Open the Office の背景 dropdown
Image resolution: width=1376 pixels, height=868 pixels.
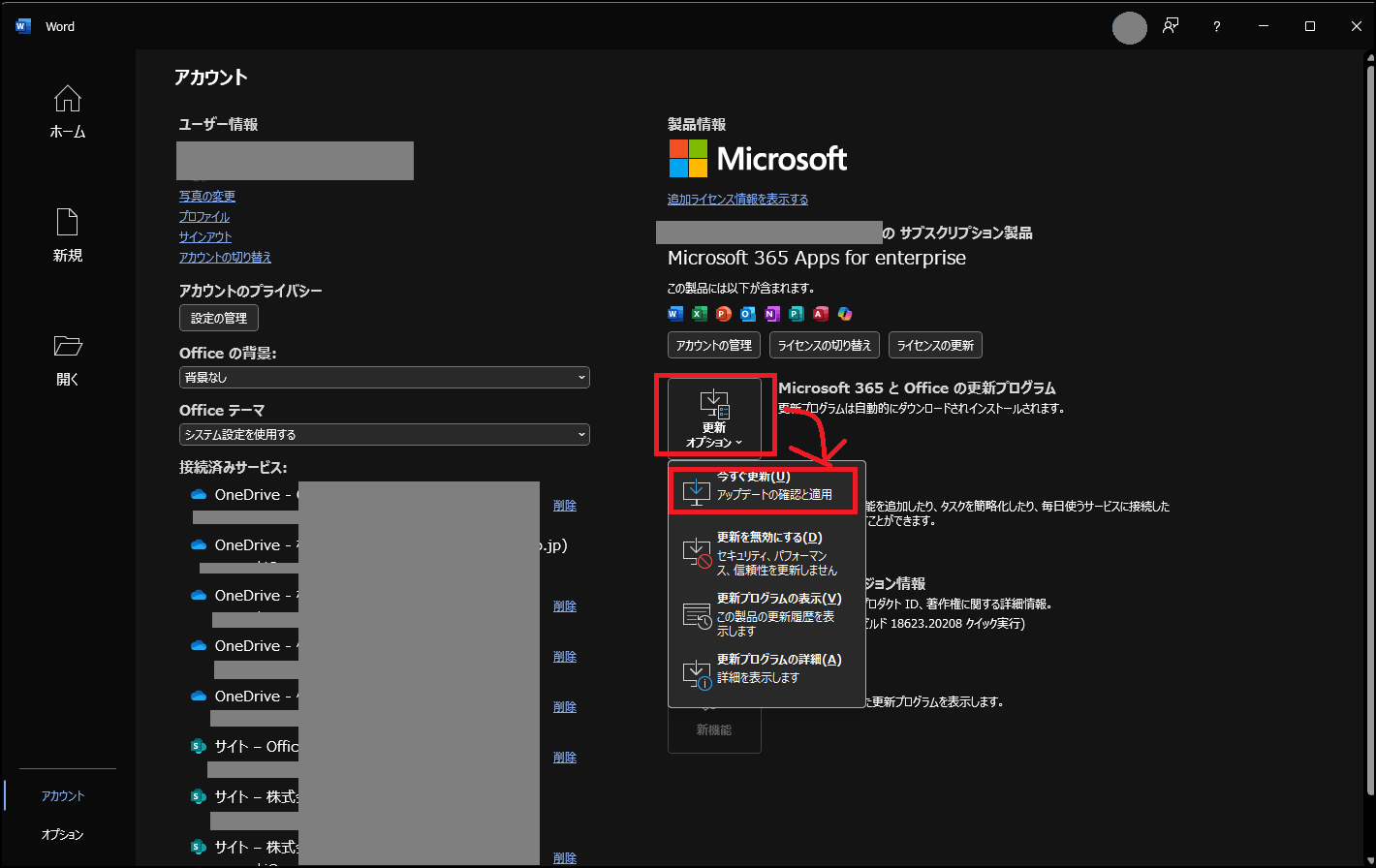pyautogui.click(x=384, y=377)
